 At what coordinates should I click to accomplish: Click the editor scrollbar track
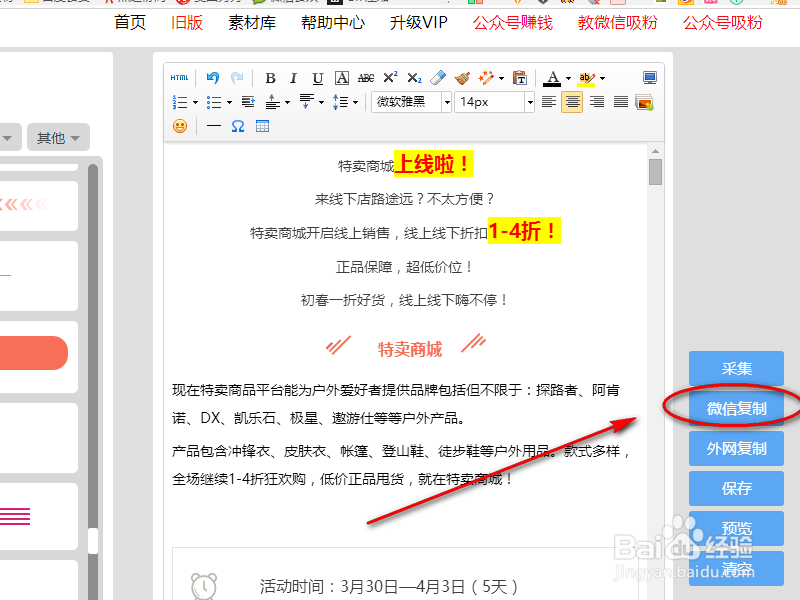coord(655,300)
